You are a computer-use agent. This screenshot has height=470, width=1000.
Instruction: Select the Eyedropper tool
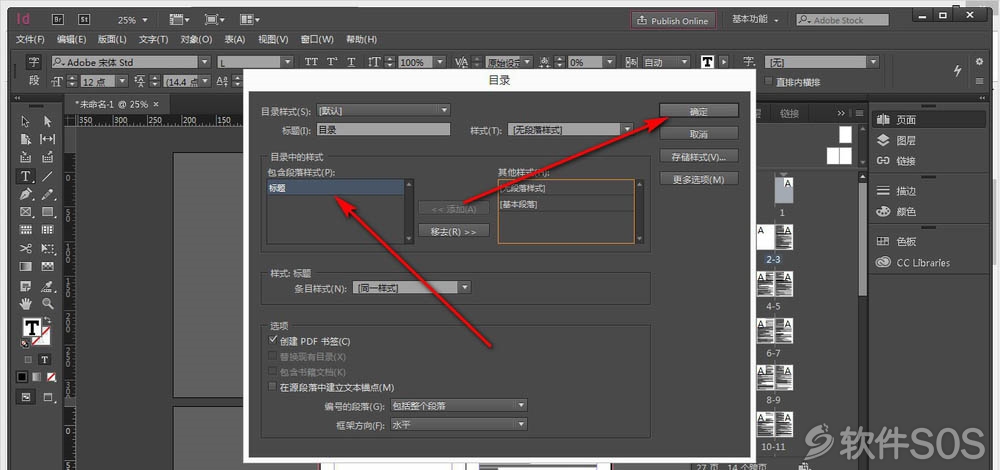click(47, 285)
